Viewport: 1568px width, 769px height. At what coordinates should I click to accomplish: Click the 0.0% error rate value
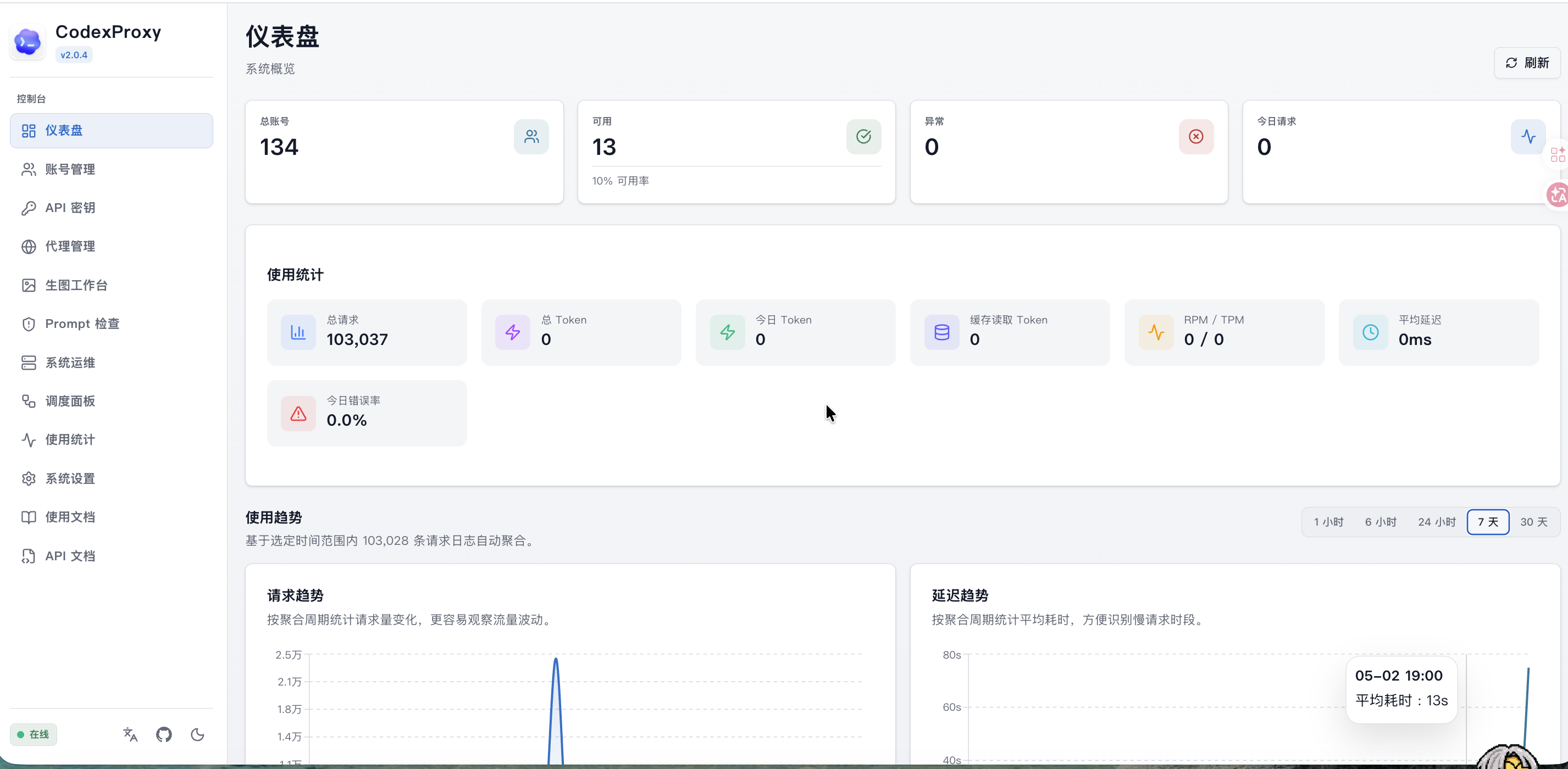[347, 420]
